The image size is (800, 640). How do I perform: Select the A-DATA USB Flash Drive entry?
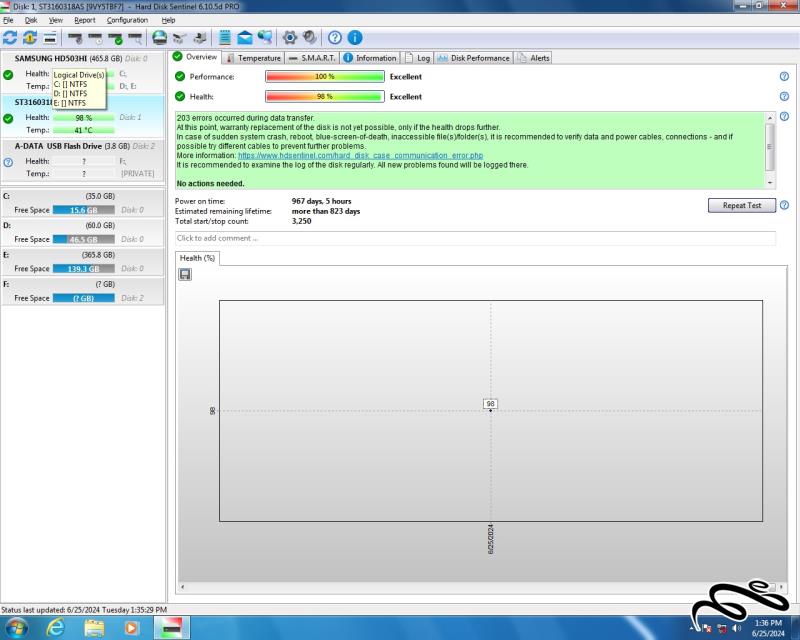[83, 160]
